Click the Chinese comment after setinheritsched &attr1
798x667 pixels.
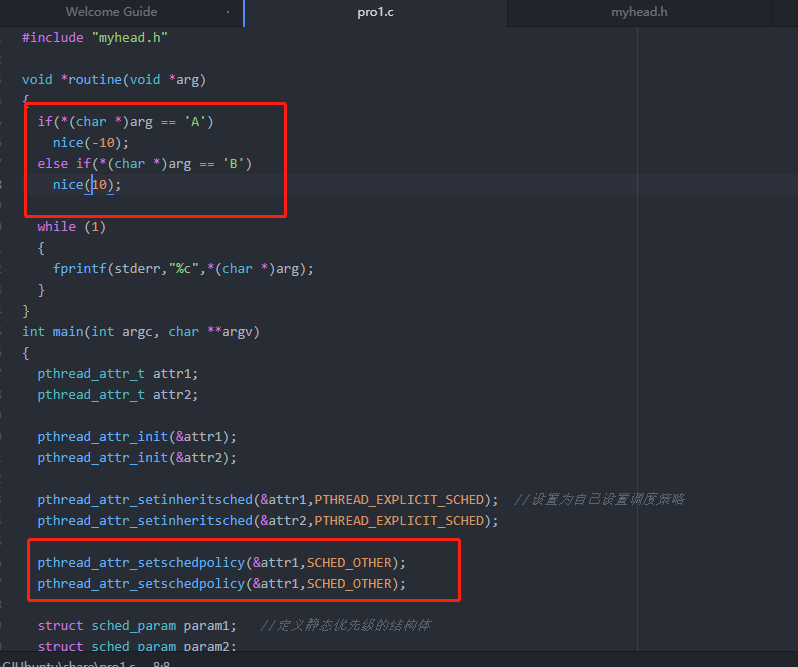600,500
